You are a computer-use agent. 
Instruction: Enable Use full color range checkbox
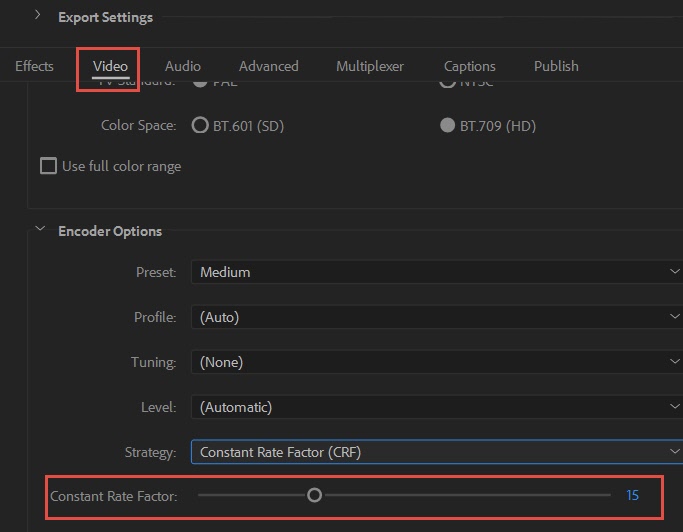pos(48,166)
